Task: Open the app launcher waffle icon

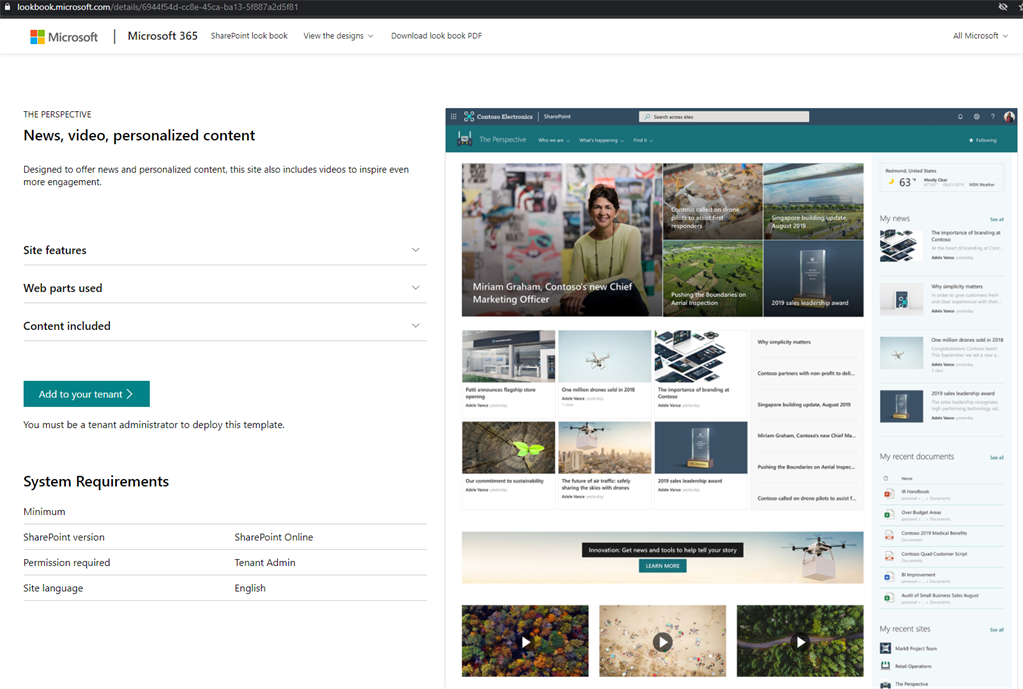Action: (454, 116)
